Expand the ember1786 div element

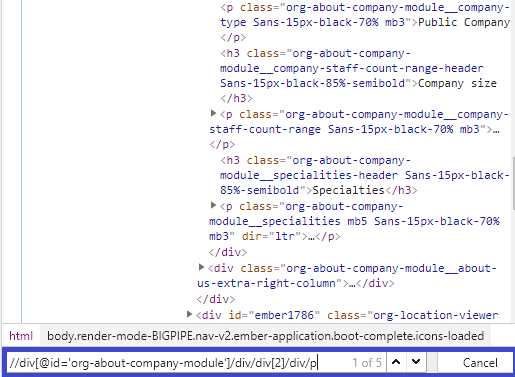189,314
